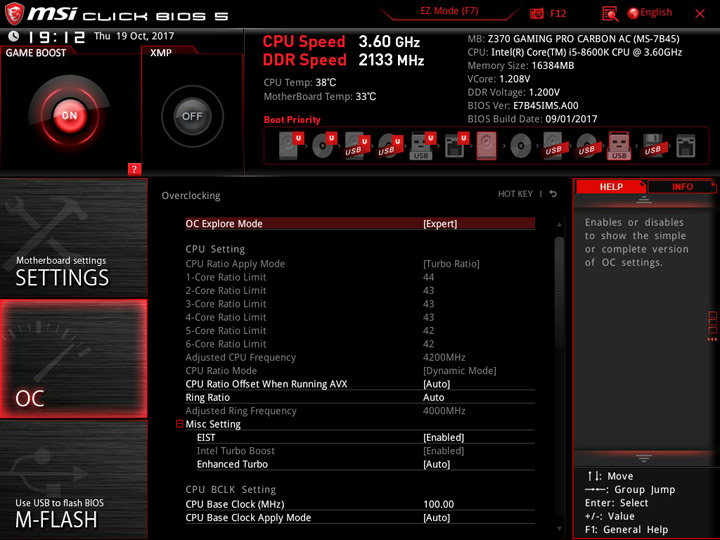Click the Adjusted Ring Frequency row
This screenshot has height=540, width=720.
coord(360,411)
